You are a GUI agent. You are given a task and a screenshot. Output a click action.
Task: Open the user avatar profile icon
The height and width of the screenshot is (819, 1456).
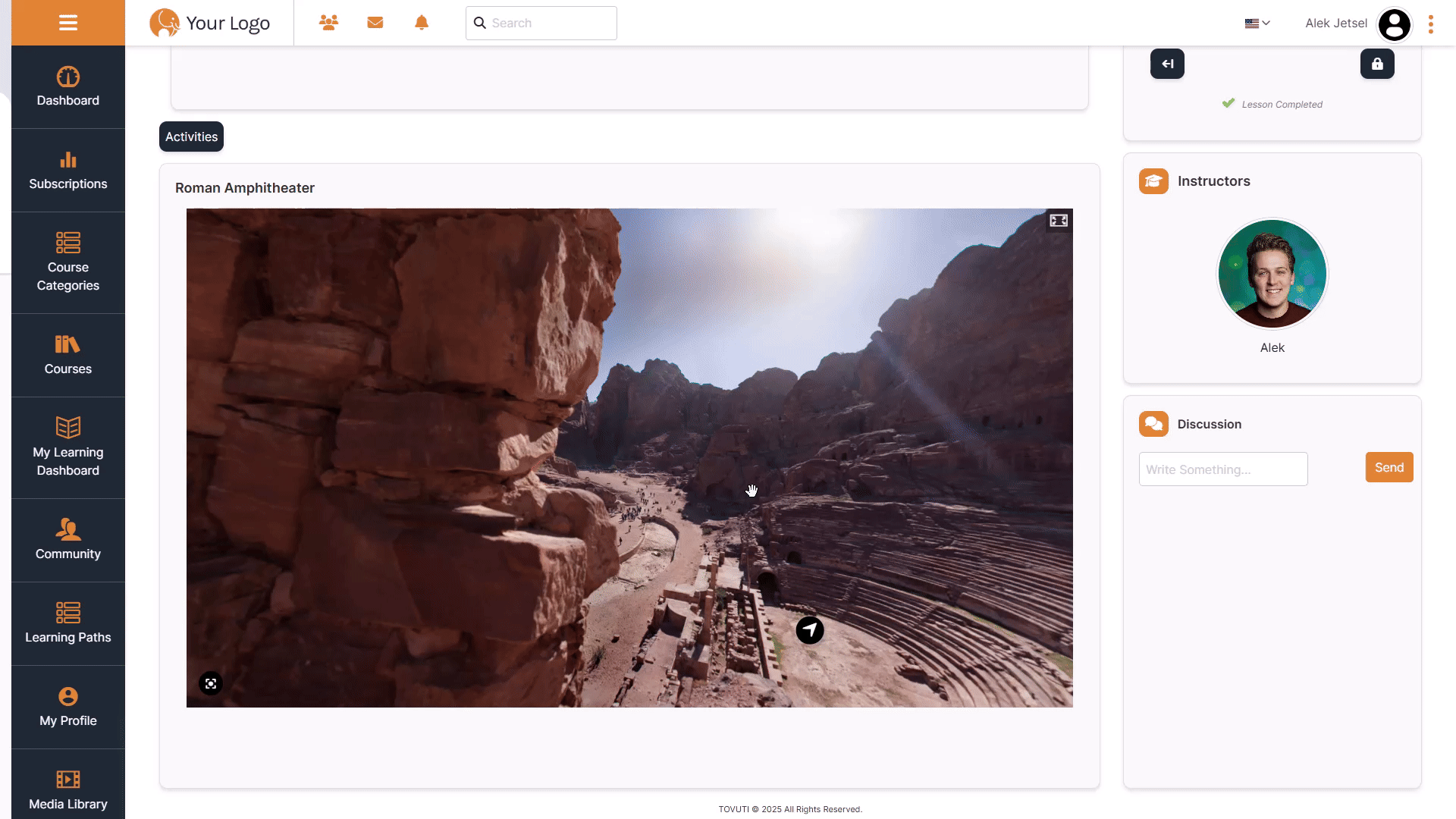point(1395,24)
